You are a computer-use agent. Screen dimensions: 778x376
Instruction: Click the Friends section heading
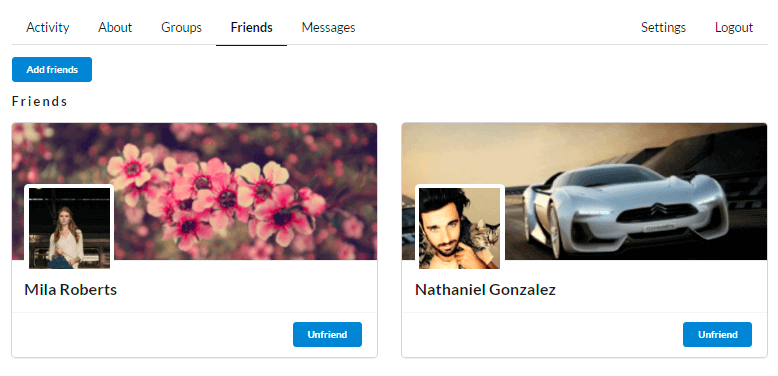point(40,102)
